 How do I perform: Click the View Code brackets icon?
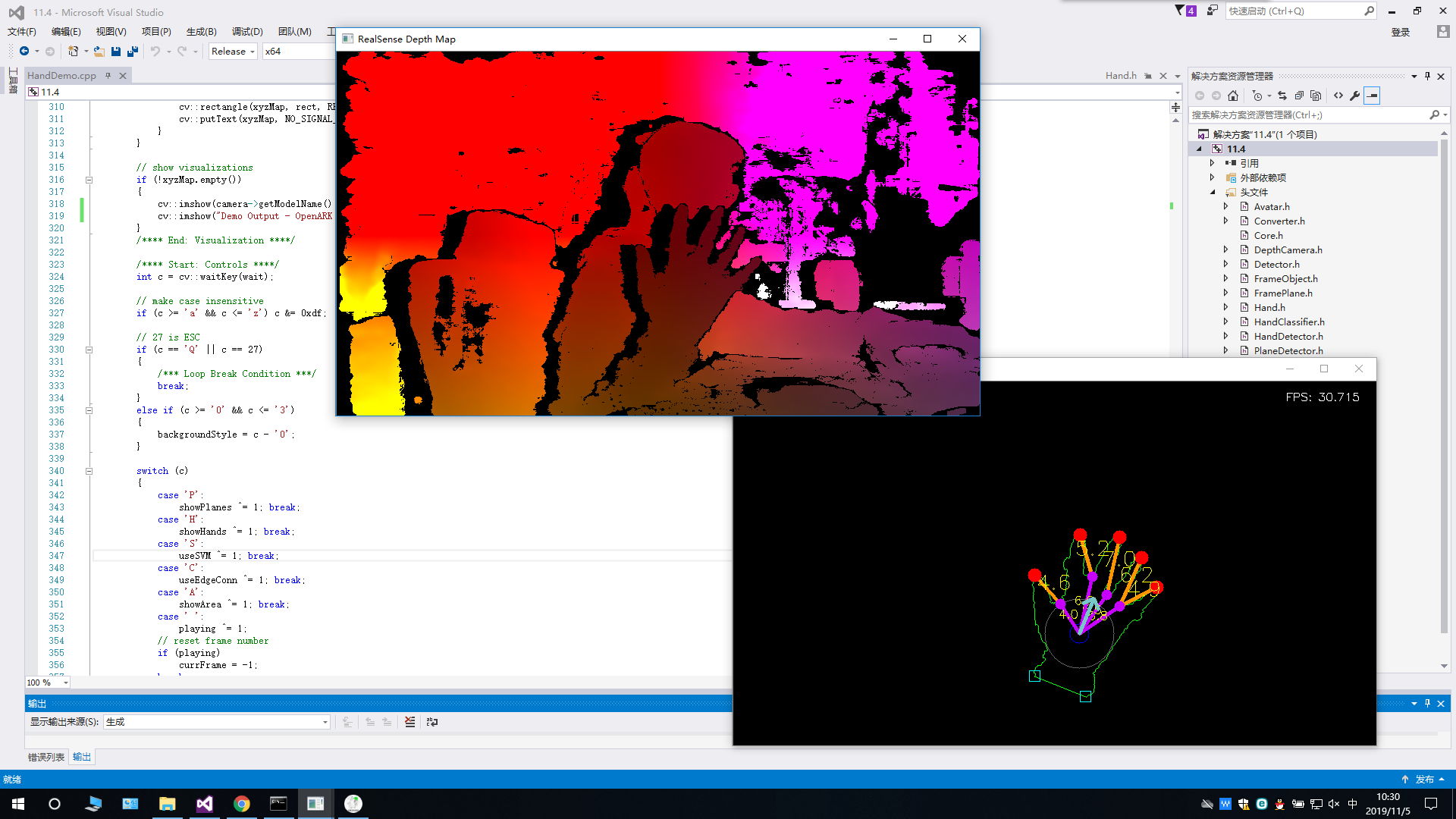tap(1338, 96)
